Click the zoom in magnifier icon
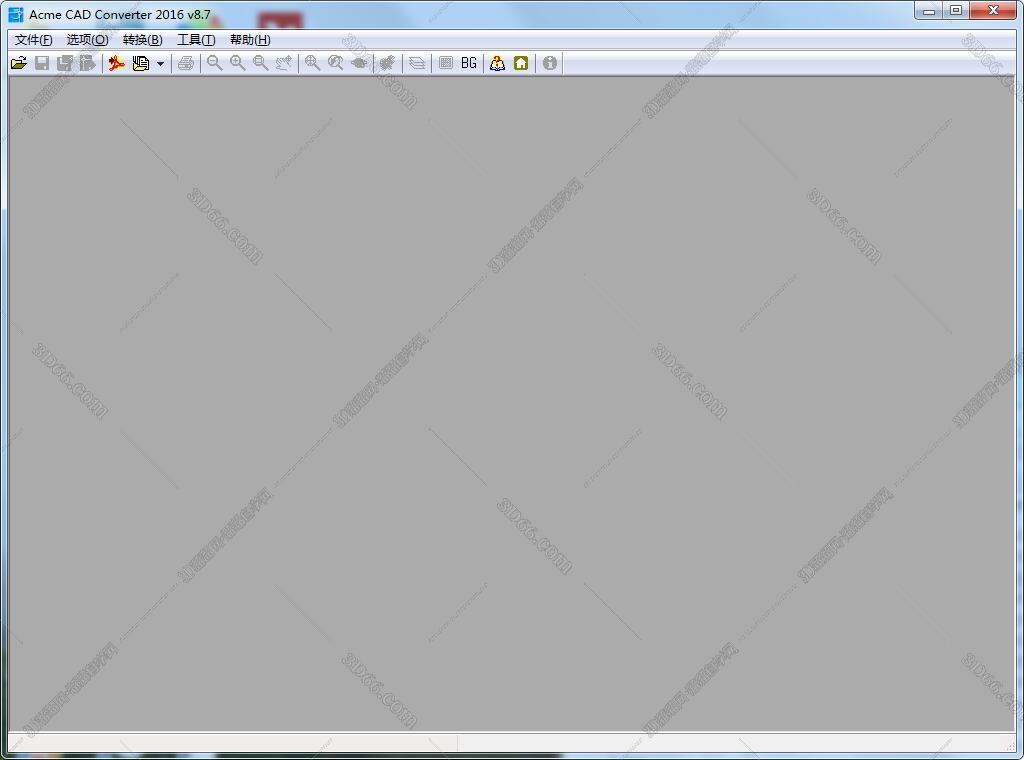The height and width of the screenshot is (760, 1024). pyautogui.click(x=237, y=63)
